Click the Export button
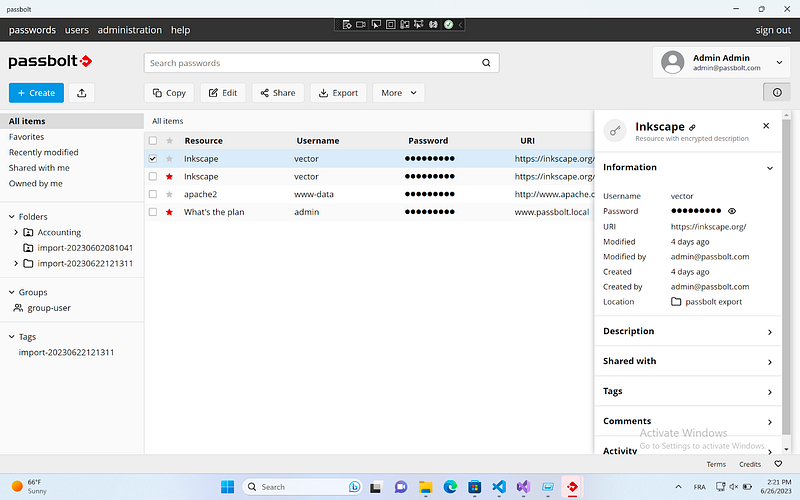The image size is (800, 500). click(x=338, y=93)
